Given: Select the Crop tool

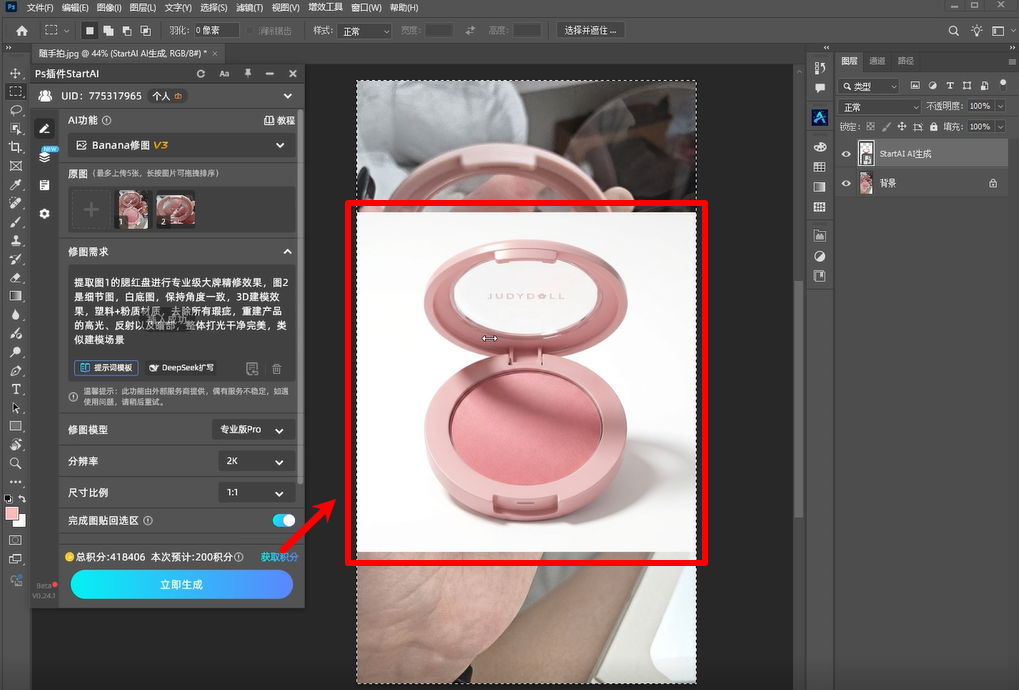Looking at the screenshot, I should click(x=16, y=147).
